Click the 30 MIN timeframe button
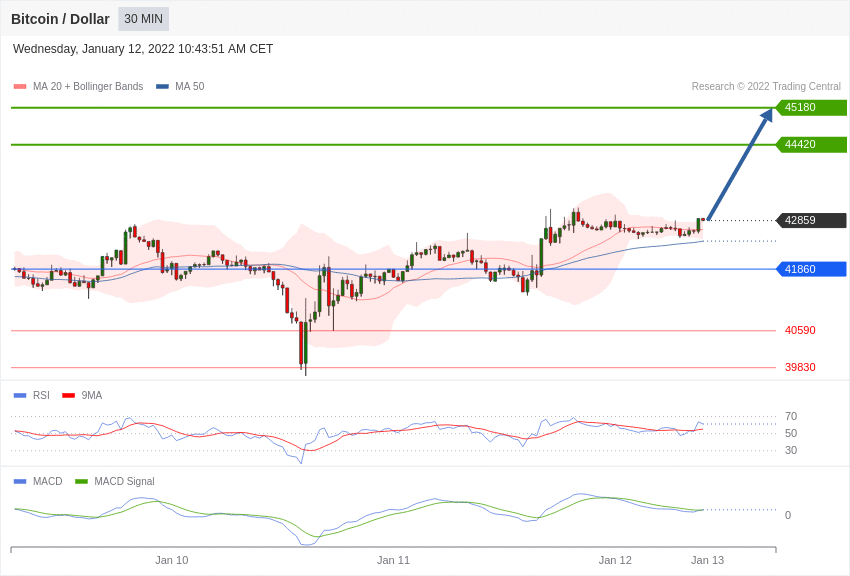This screenshot has height=576, width=850. (143, 19)
